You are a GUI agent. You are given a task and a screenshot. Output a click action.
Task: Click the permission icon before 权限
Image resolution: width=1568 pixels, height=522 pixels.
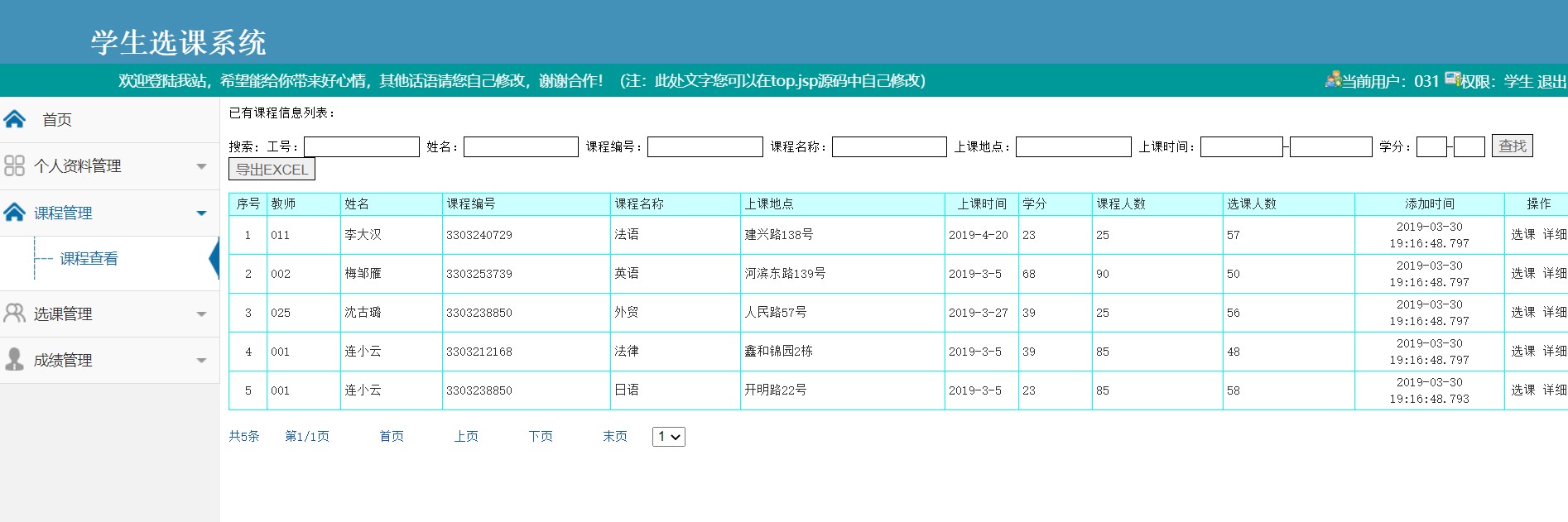[x=1452, y=79]
